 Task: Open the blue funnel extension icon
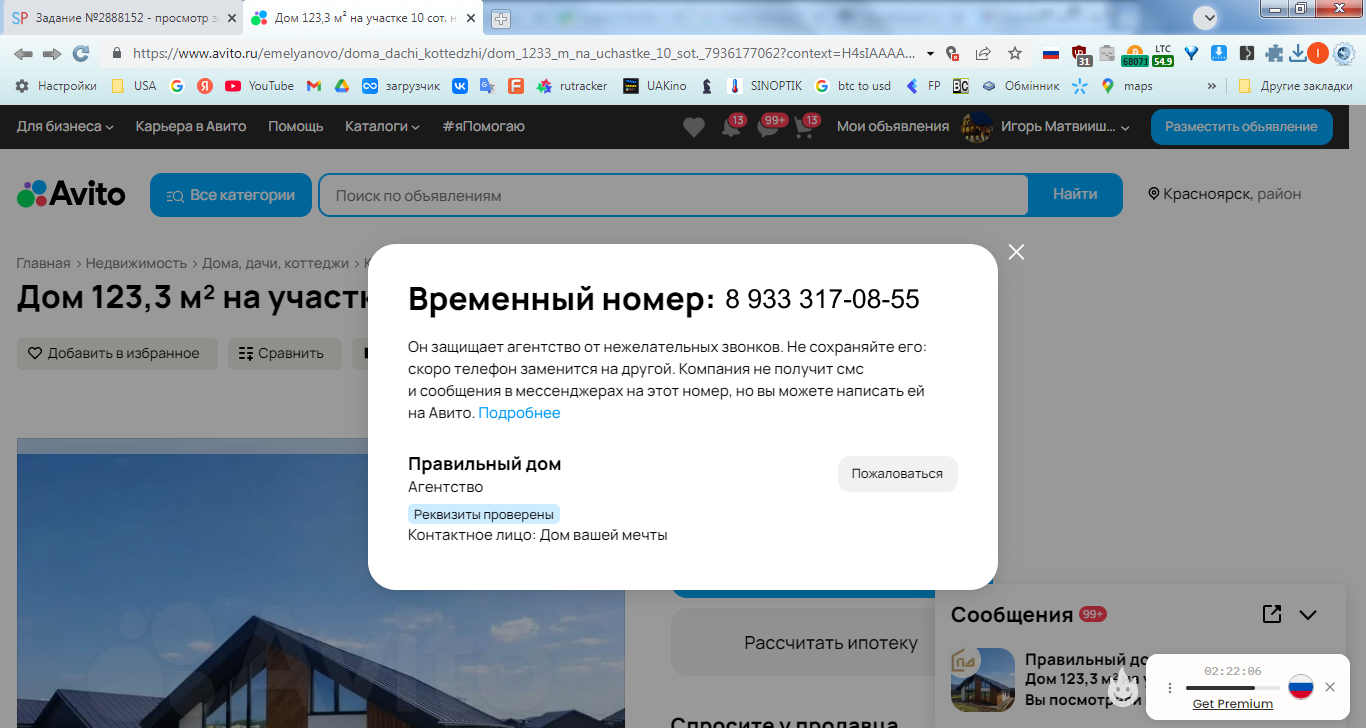1192,53
